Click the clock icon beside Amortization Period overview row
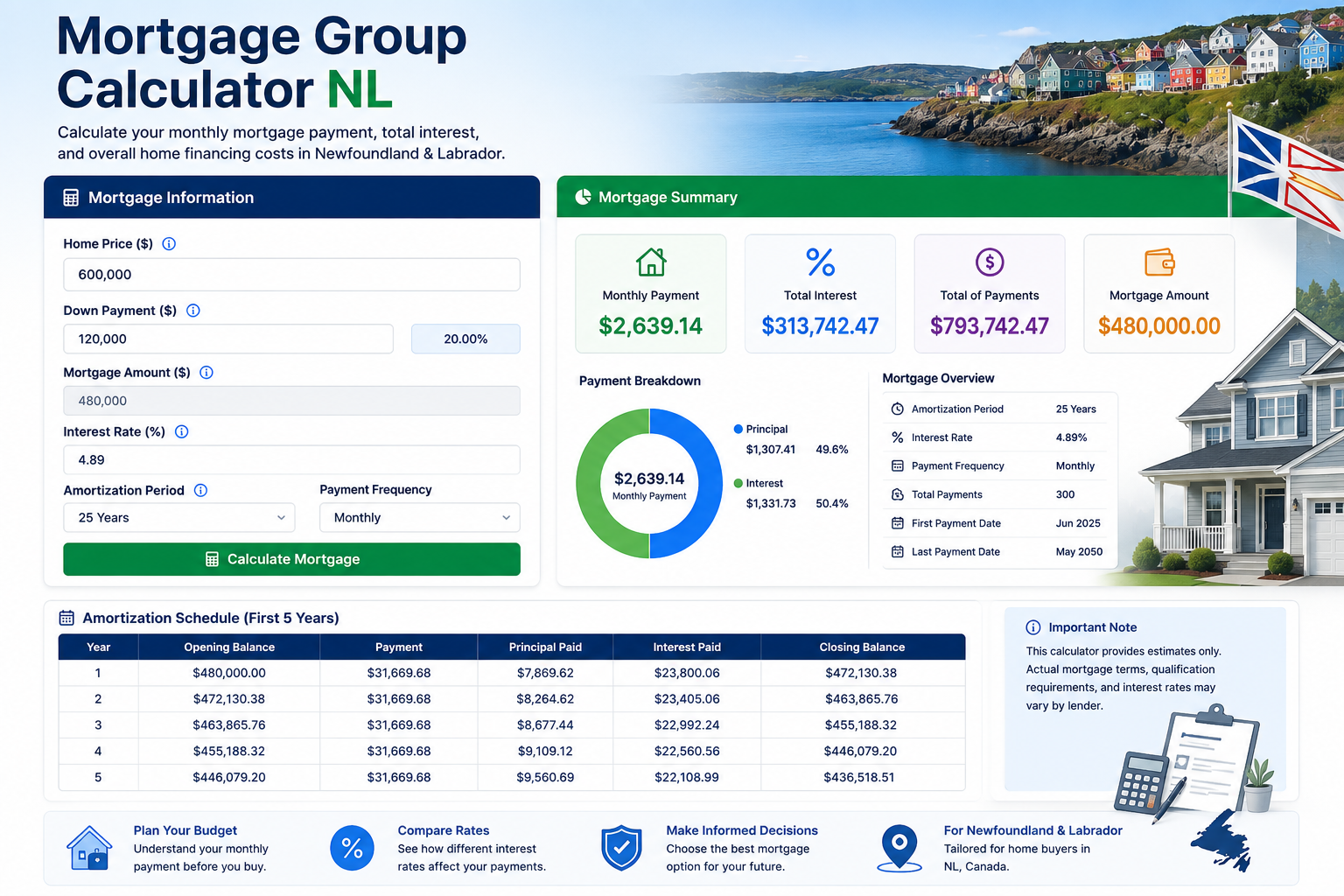The width and height of the screenshot is (1344, 896). pos(898,409)
